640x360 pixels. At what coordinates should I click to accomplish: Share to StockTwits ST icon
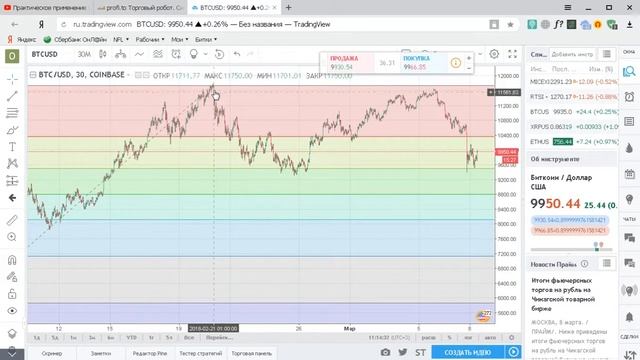420,352
